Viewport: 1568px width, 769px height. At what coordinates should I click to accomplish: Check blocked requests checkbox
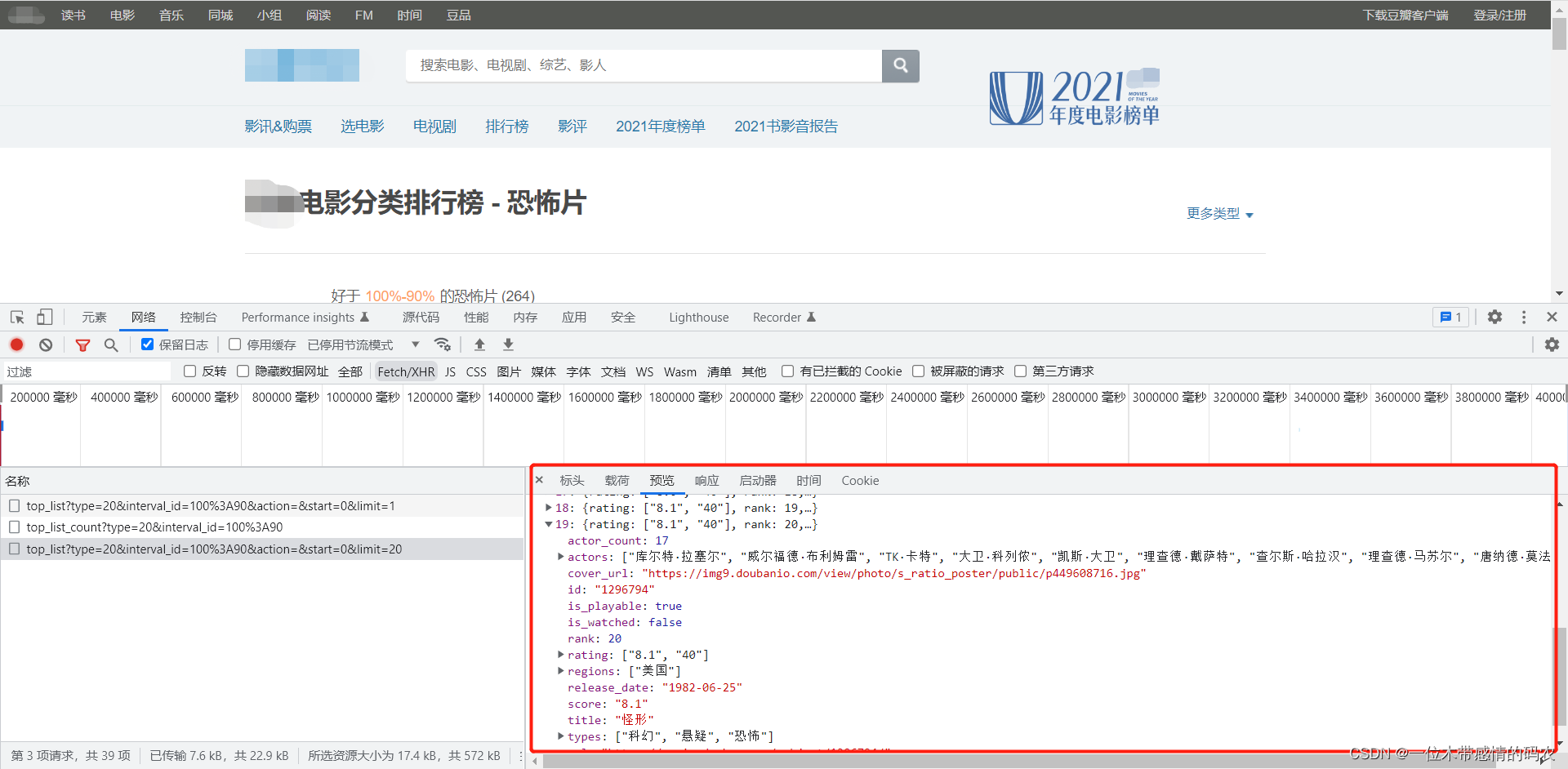click(x=919, y=371)
